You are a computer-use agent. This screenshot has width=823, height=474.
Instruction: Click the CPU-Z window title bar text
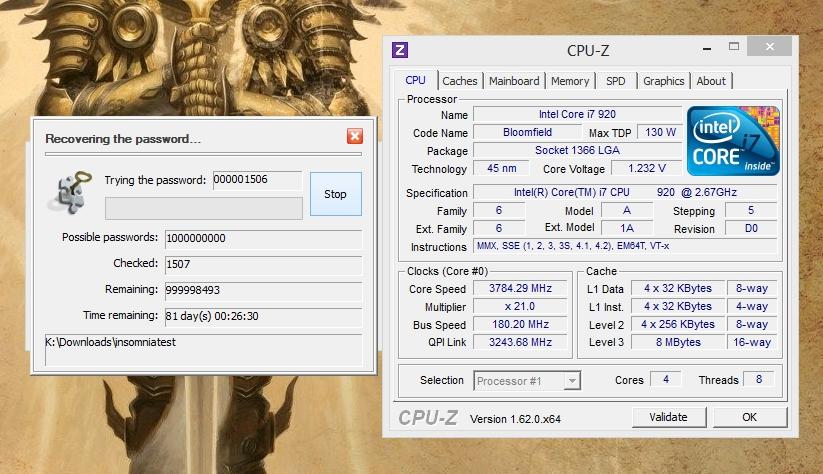coord(588,51)
